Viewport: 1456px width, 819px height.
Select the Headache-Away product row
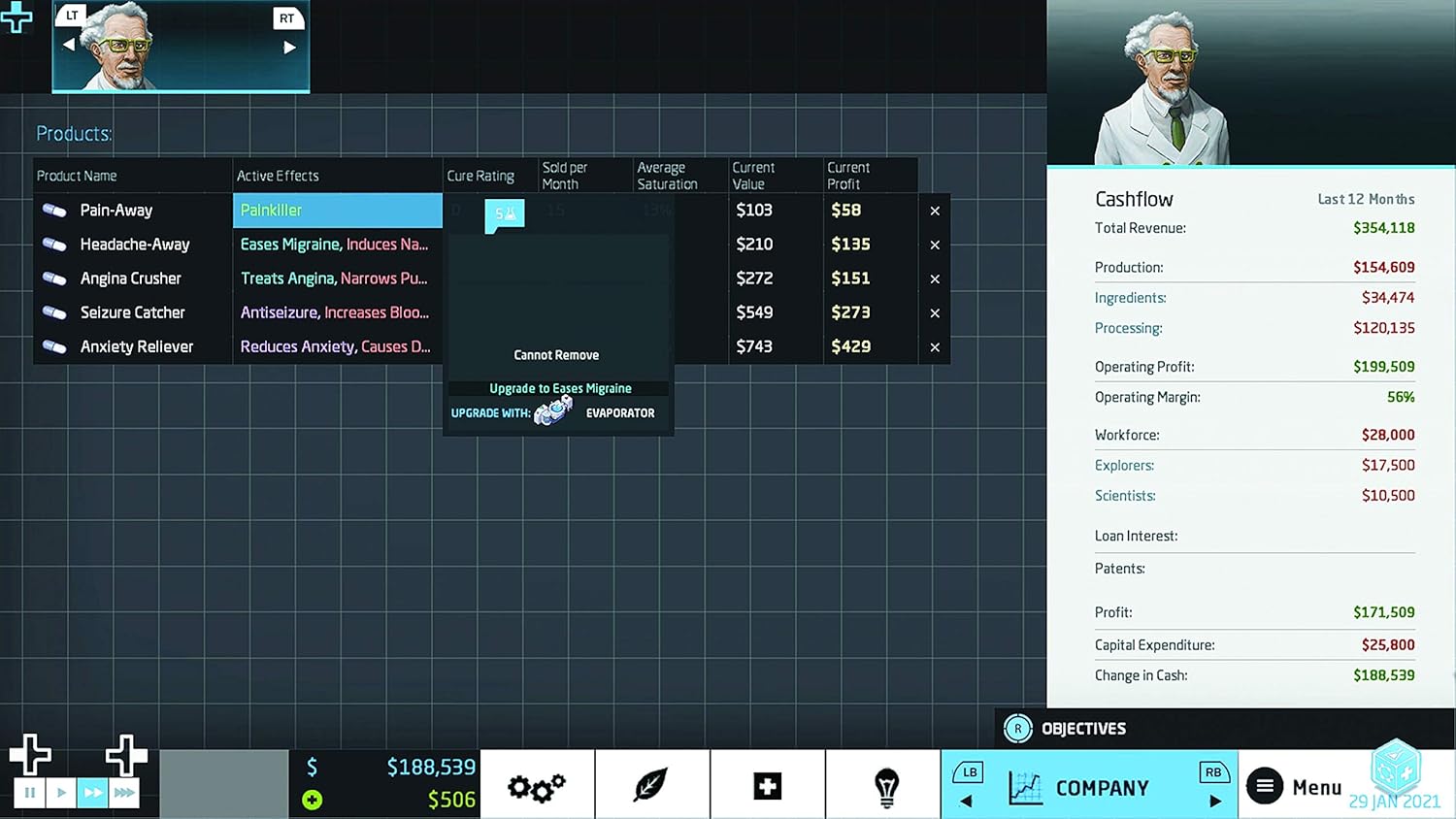pos(134,245)
